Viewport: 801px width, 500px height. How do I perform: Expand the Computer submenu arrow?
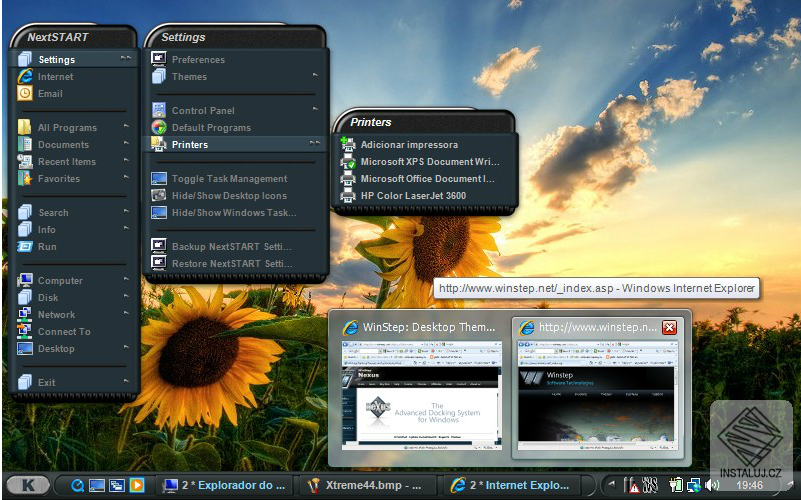[x=126, y=279]
